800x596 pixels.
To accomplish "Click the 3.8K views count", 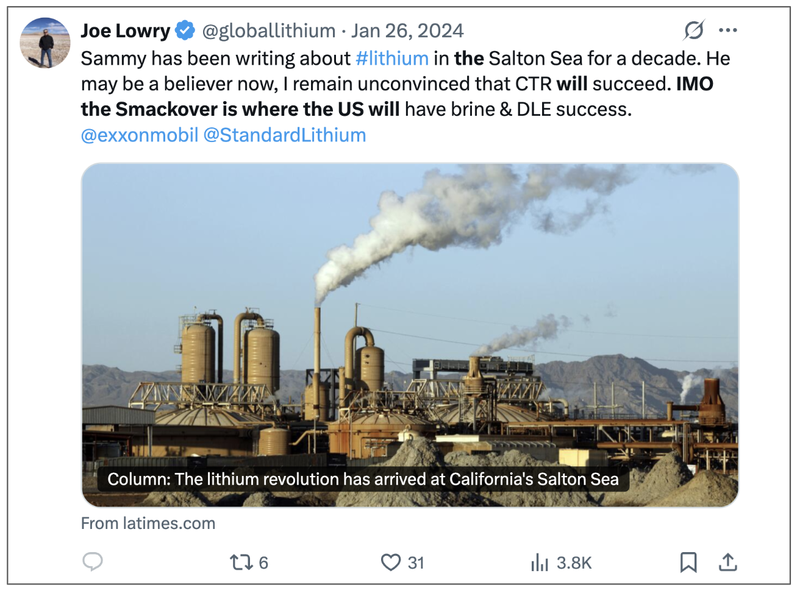I will (x=574, y=562).
